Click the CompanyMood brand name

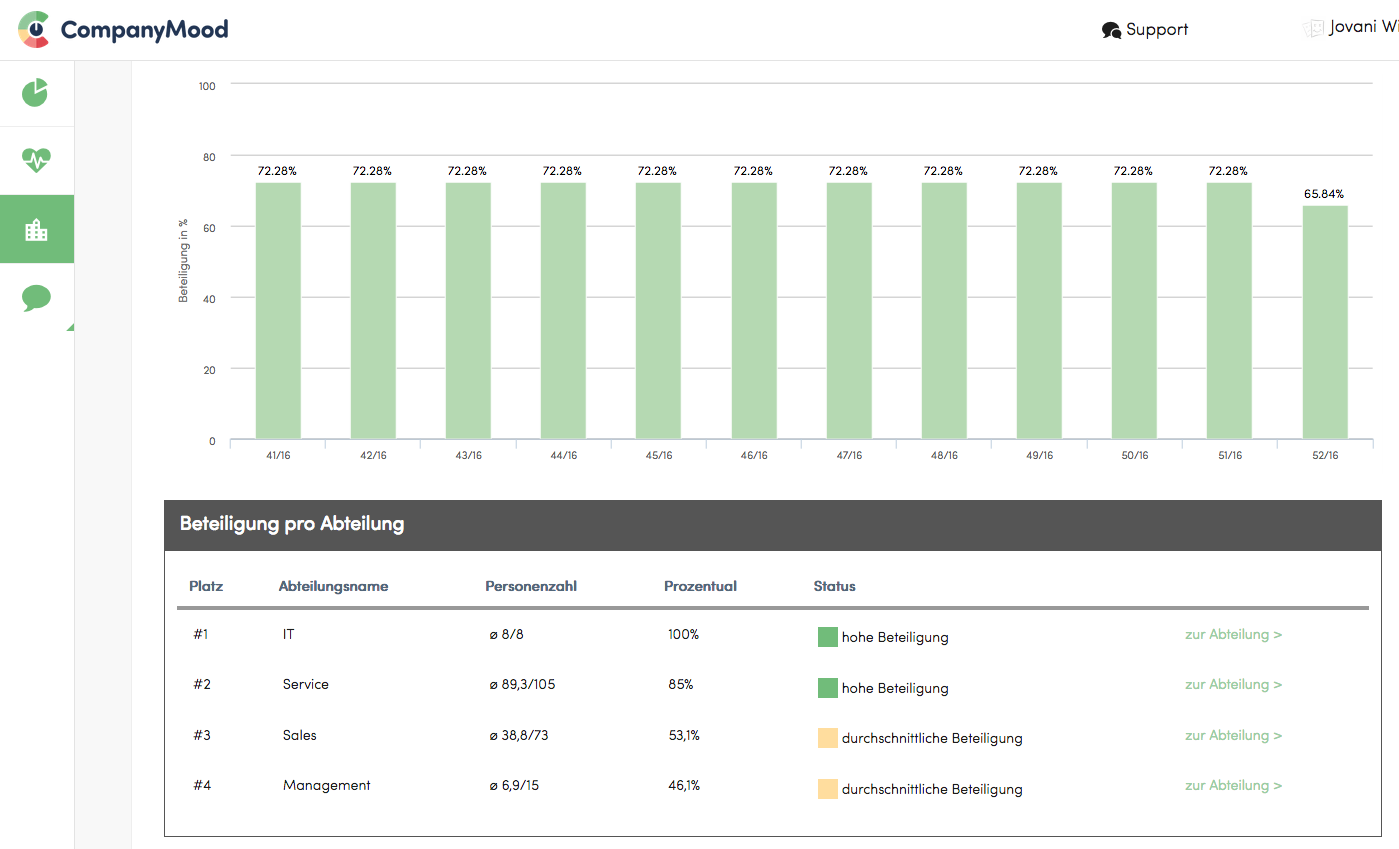coord(144,30)
